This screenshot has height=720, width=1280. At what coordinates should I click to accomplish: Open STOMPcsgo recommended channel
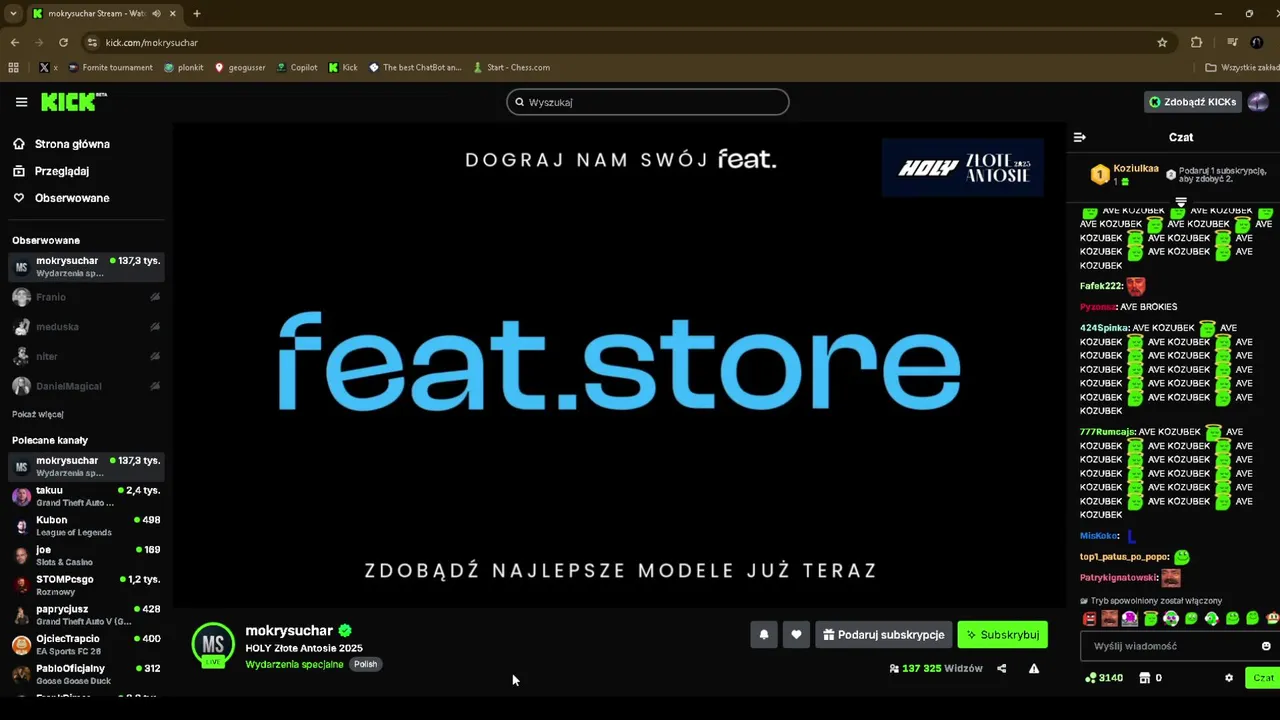point(86,585)
